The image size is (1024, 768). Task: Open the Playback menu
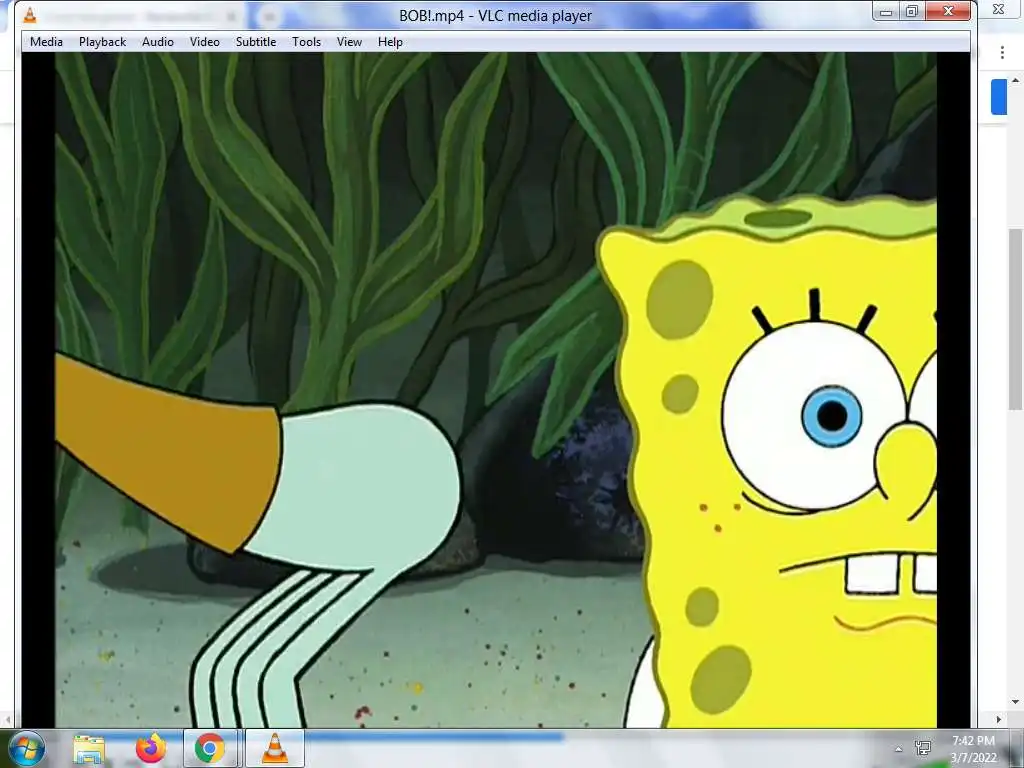(x=103, y=42)
